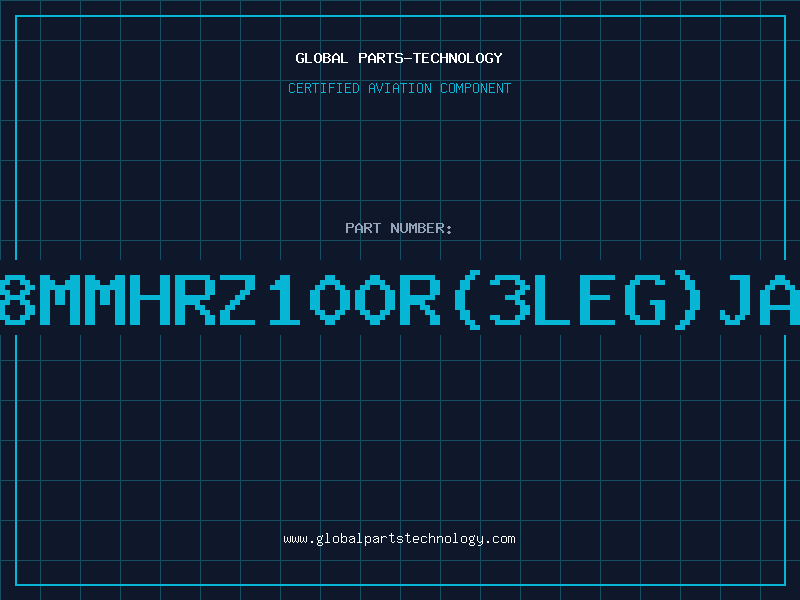This screenshot has height=600, width=800.
Task: Open the www.globalpartstechnology.com link
Action: click(x=399, y=539)
